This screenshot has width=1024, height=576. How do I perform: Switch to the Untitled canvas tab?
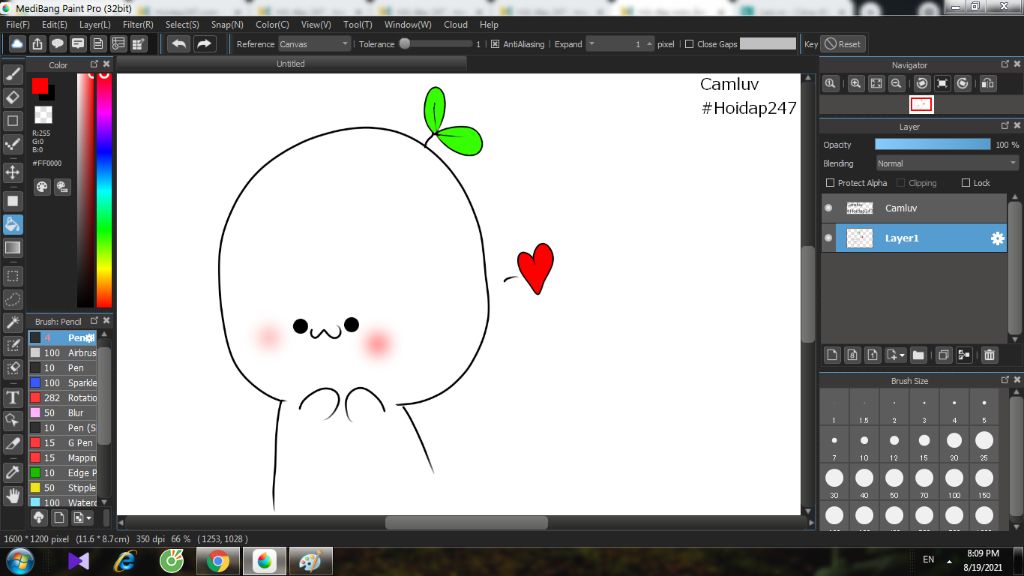point(291,63)
